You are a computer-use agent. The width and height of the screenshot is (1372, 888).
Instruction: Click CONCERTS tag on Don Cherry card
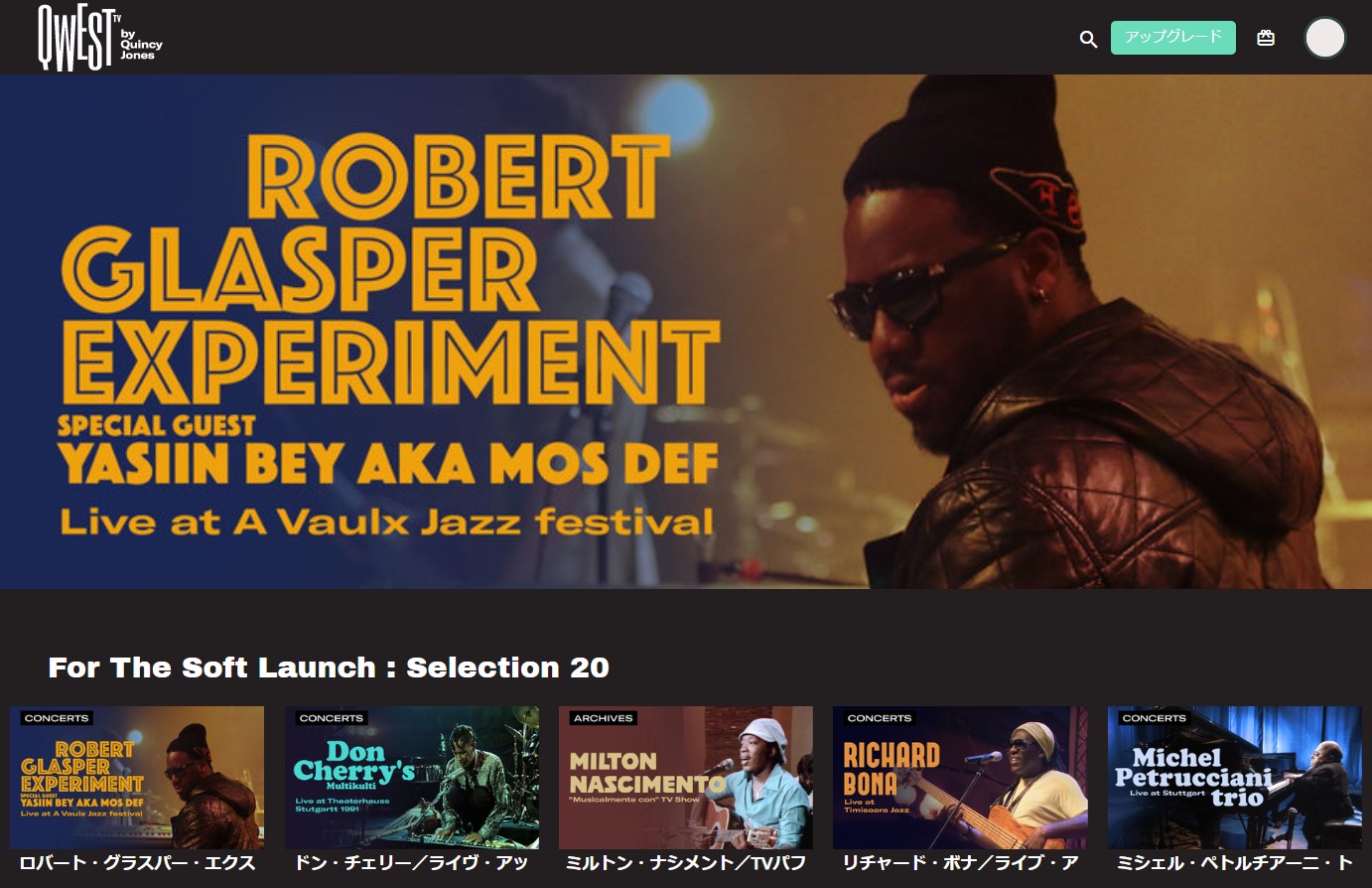[x=331, y=718]
